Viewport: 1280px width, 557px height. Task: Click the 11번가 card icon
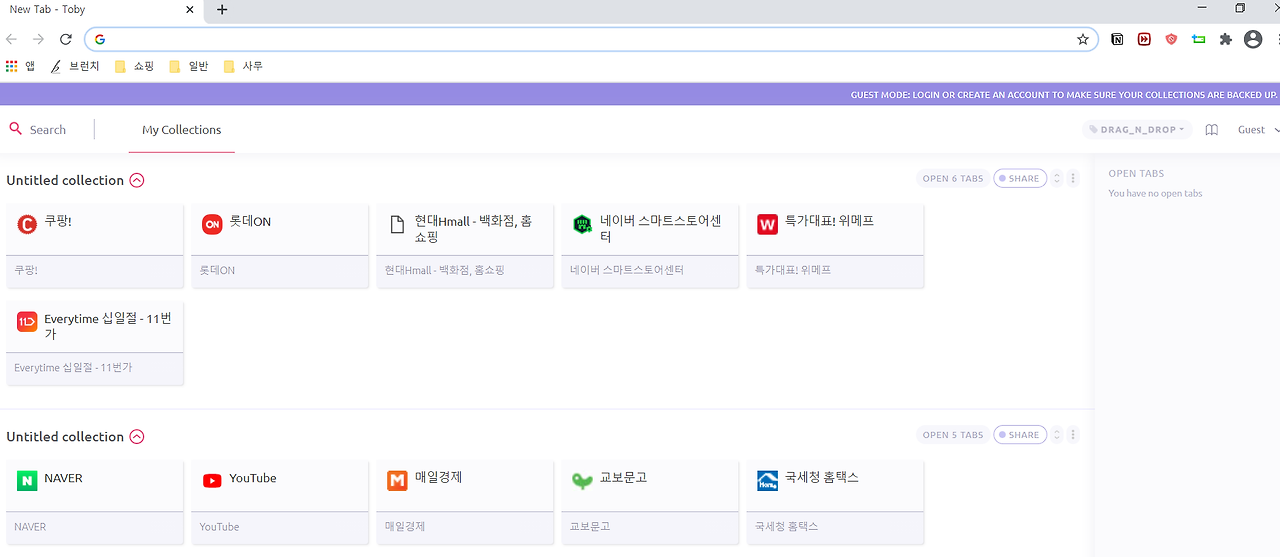pyautogui.click(x=27, y=321)
